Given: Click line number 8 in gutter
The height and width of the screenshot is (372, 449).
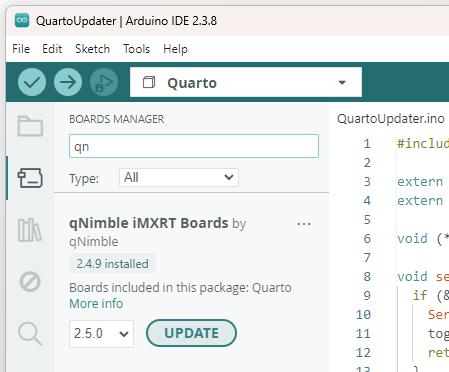Looking at the screenshot, I should pyautogui.click(x=367, y=276).
